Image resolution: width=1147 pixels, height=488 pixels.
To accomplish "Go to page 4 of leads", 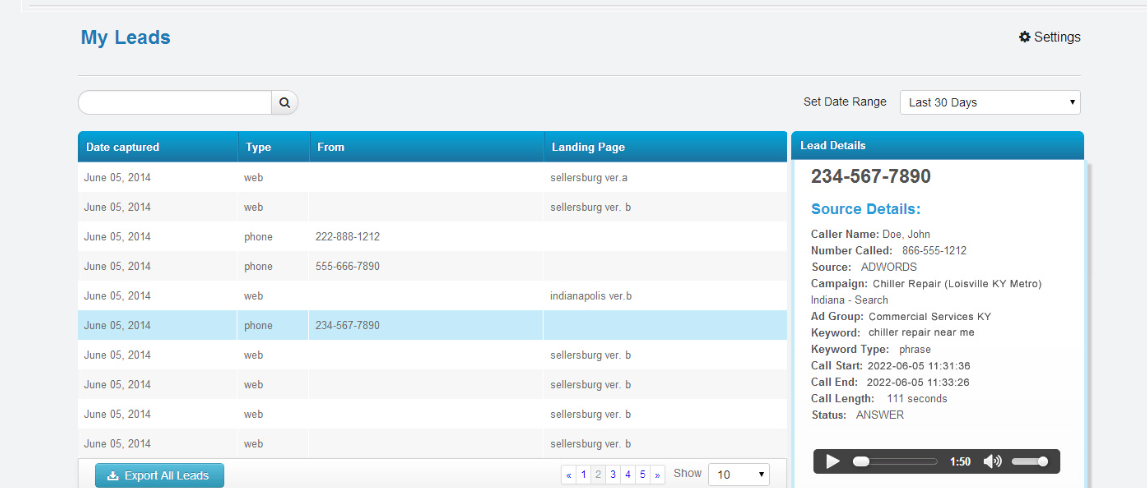I will click(x=628, y=474).
